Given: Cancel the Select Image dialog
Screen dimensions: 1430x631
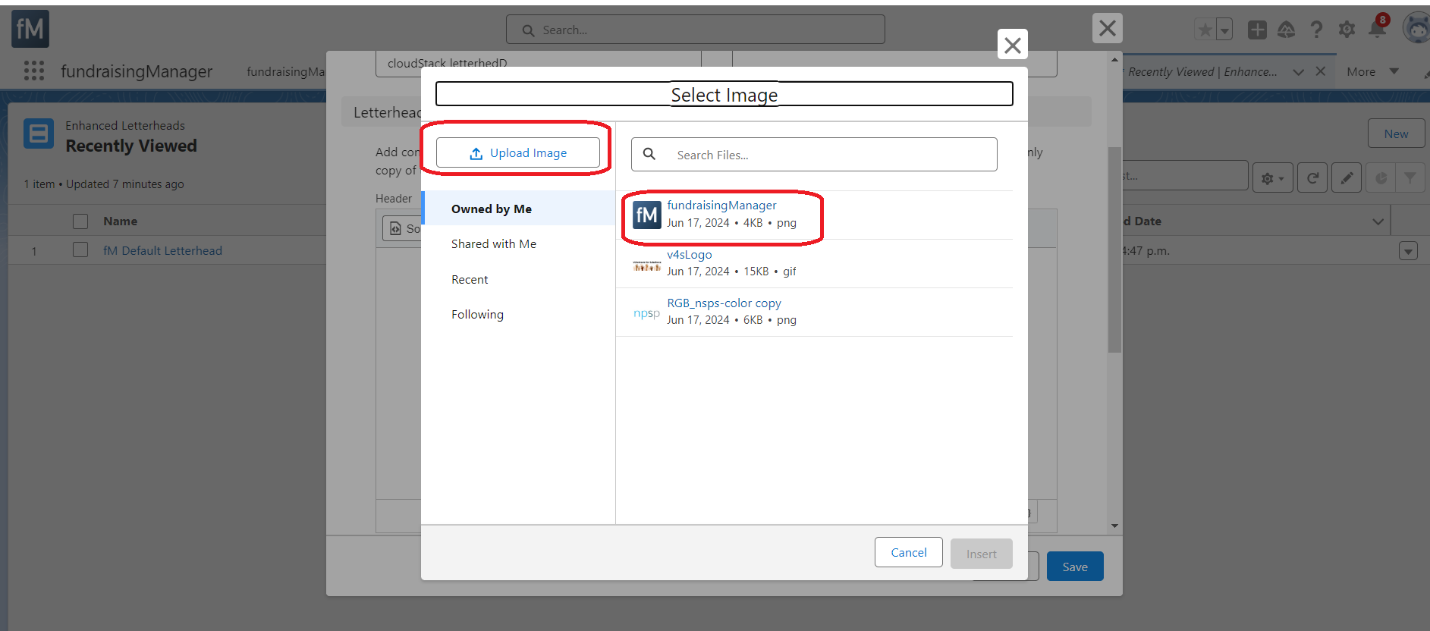Looking at the screenshot, I should (908, 552).
